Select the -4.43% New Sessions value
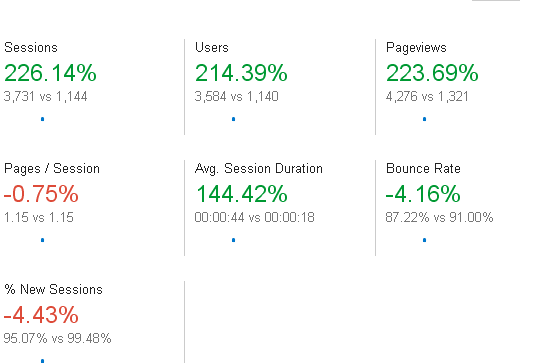Screen dimensions: 553x363 click(x=41, y=315)
